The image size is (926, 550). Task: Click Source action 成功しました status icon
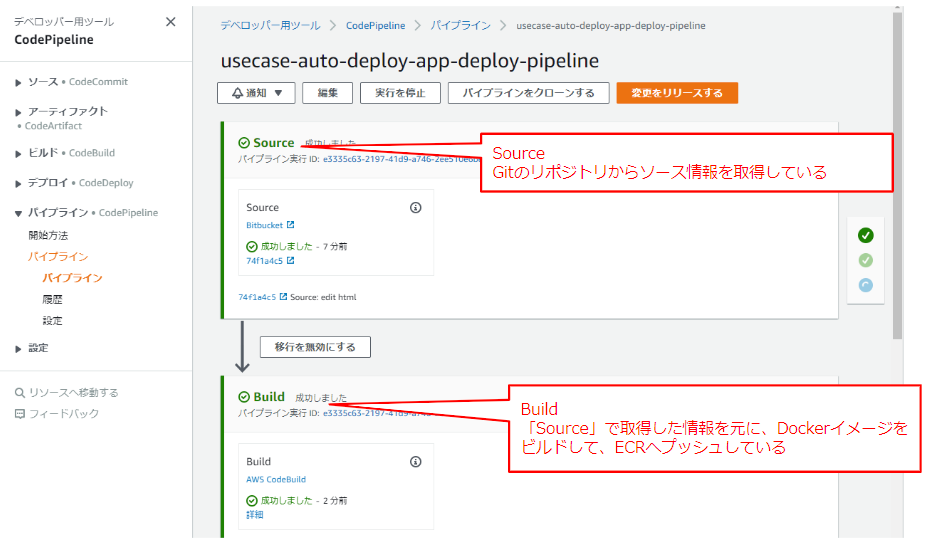coord(252,246)
